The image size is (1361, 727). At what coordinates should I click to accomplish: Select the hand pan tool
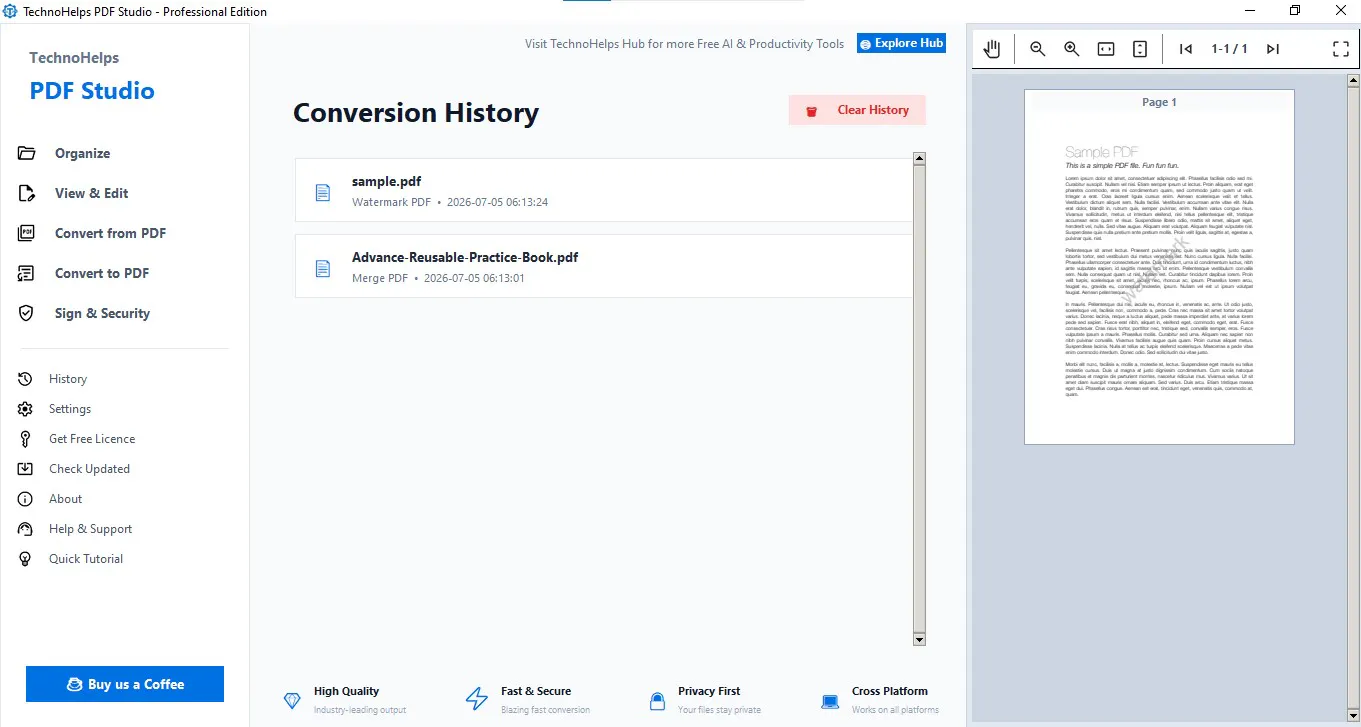click(x=992, y=49)
